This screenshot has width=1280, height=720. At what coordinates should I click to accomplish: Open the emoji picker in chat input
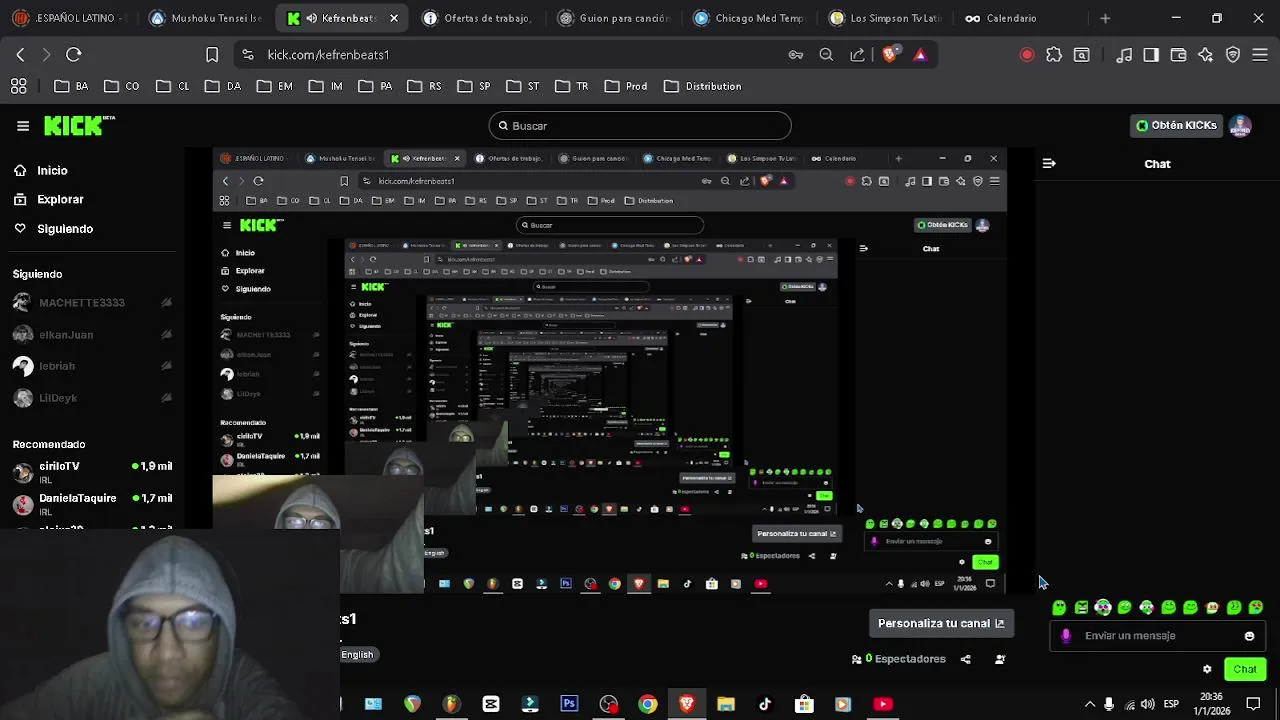click(1249, 636)
